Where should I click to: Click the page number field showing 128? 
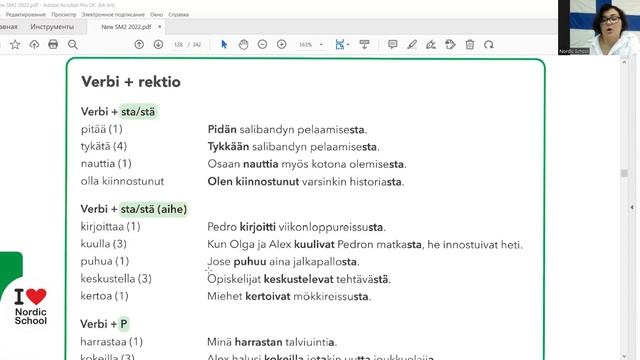click(178, 44)
